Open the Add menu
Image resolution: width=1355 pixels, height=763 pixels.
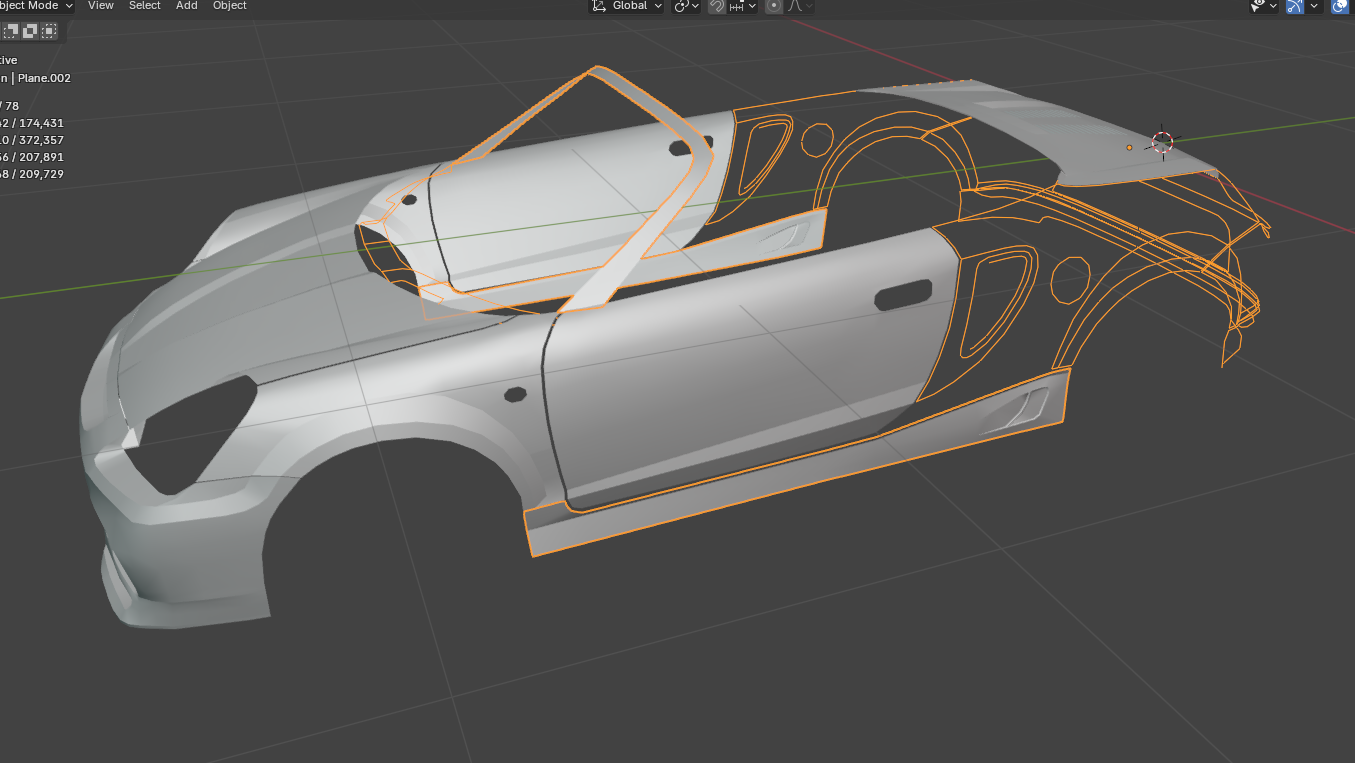click(x=187, y=6)
